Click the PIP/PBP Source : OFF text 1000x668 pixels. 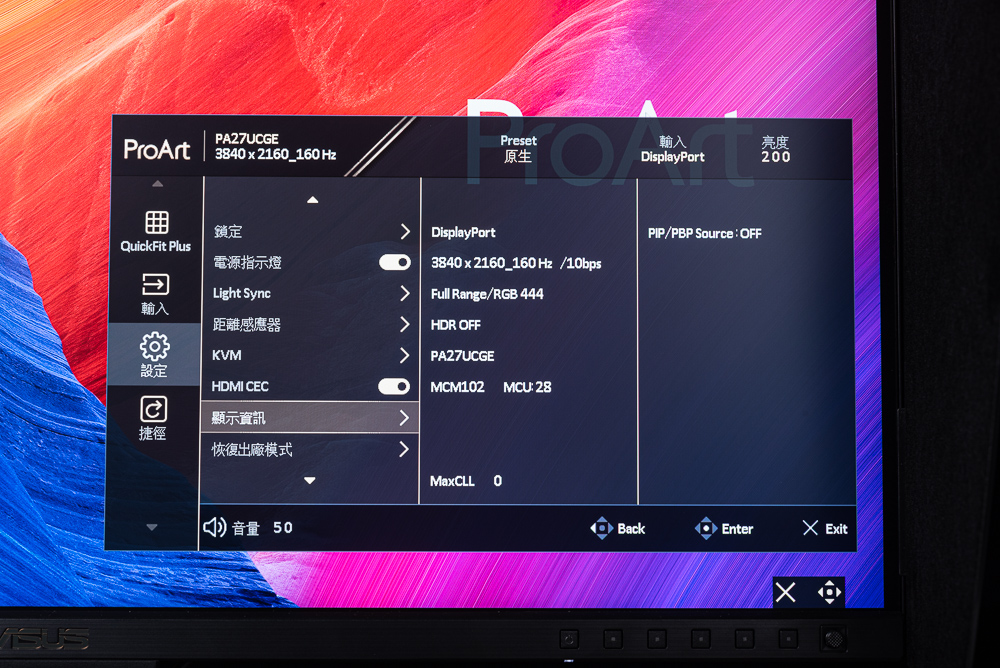[705, 234]
